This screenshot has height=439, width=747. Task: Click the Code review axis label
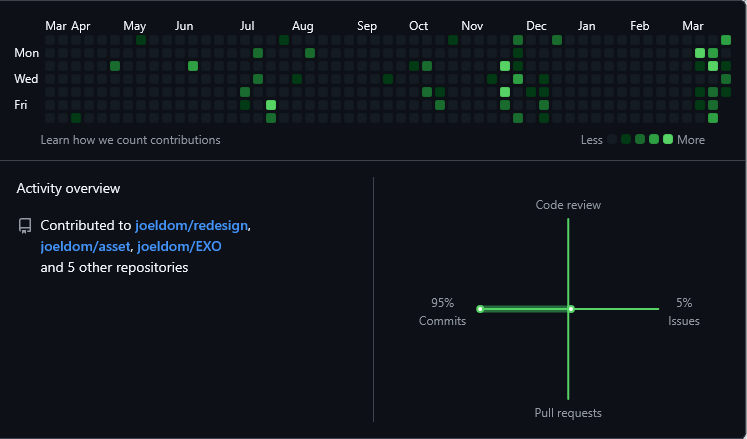point(568,205)
